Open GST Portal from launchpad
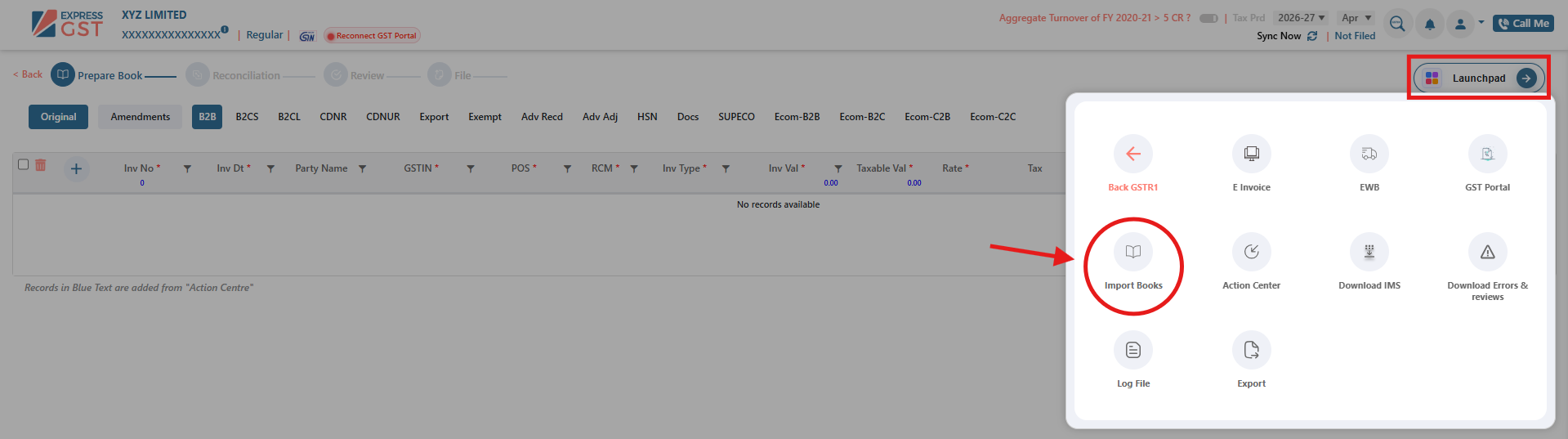 click(x=1487, y=155)
